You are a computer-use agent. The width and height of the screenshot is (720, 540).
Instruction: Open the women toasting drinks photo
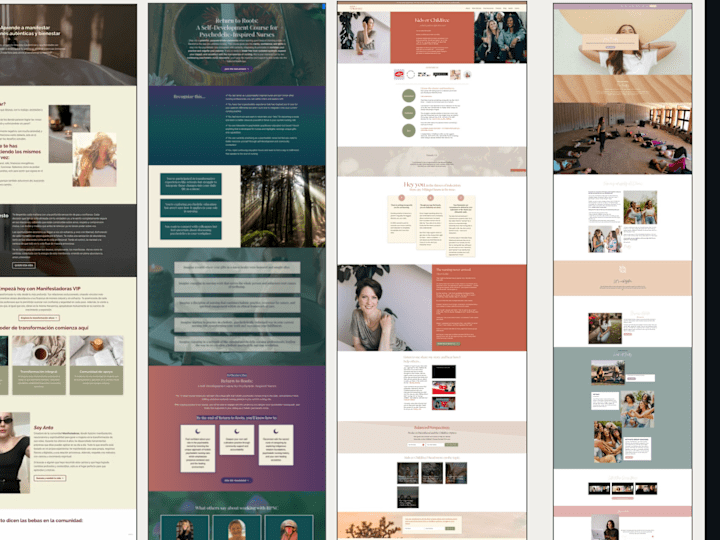click(x=605, y=239)
